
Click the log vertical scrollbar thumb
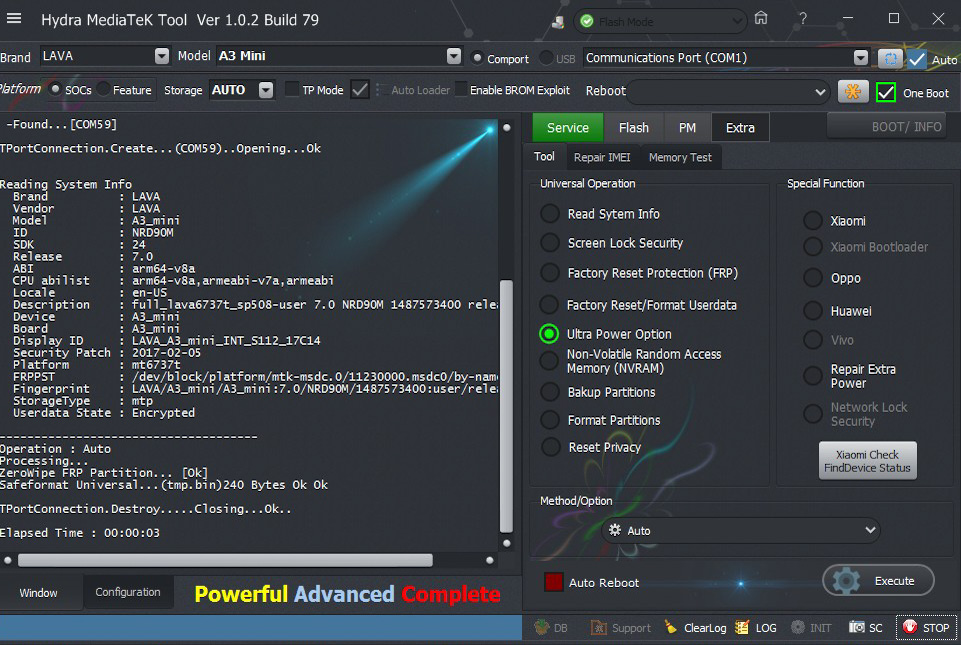(x=506, y=405)
